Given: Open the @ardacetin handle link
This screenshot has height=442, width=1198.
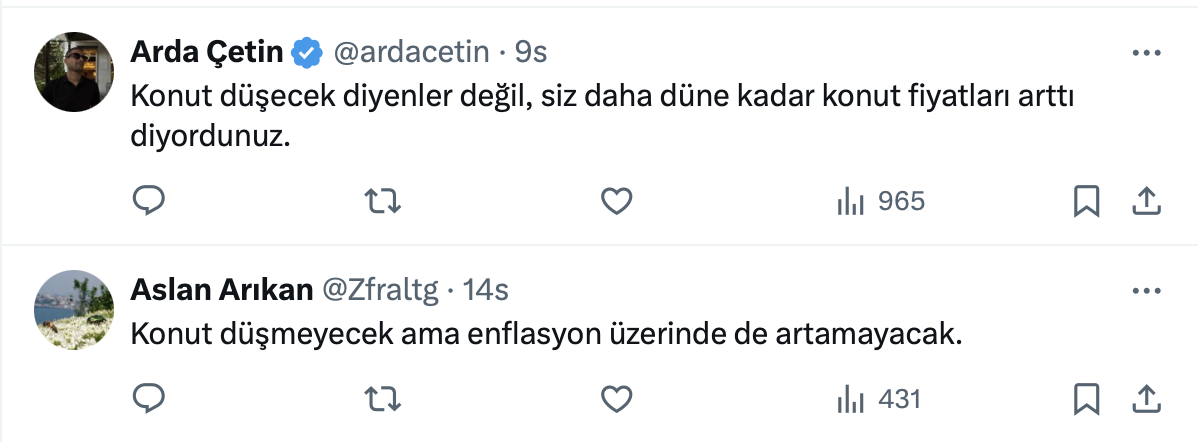Looking at the screenshot, I should tap(410, 52).
